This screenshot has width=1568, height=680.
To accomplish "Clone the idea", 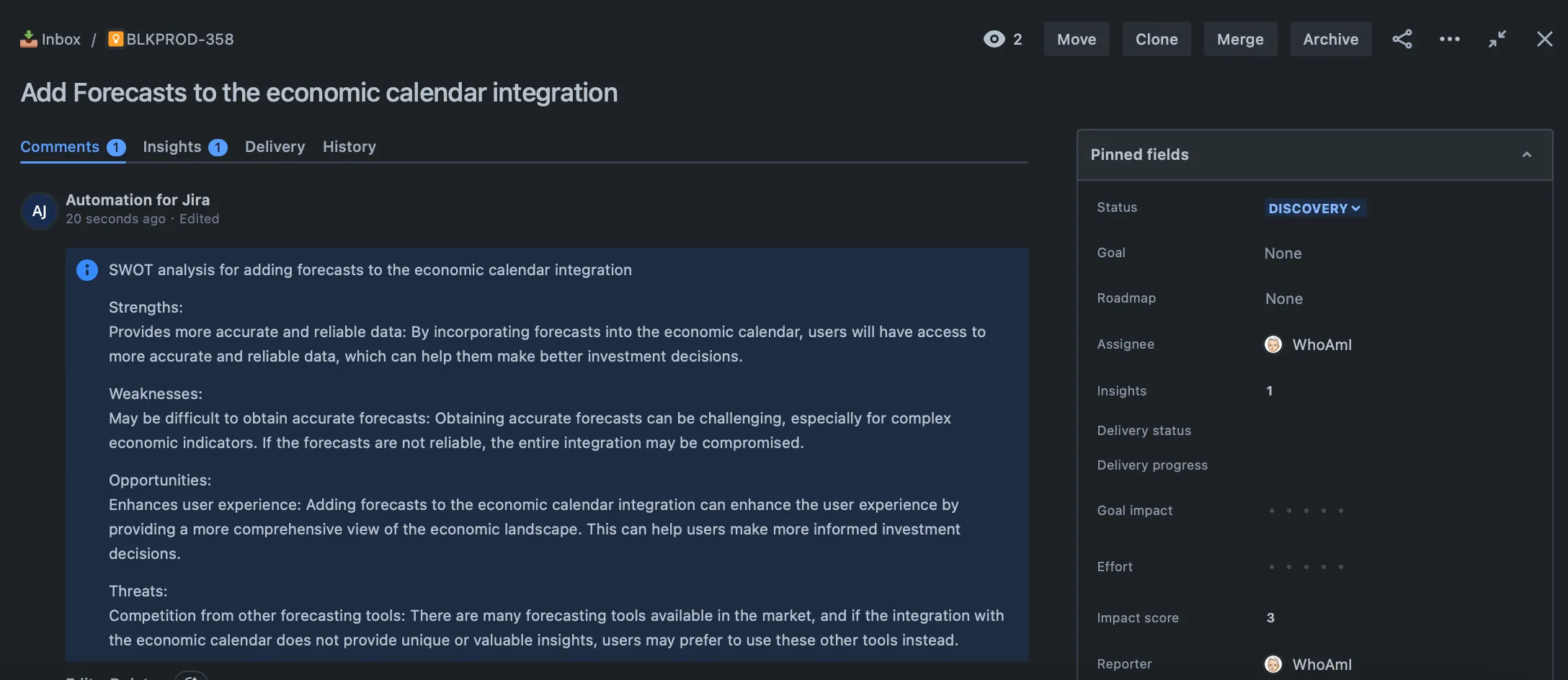I will 1157,39.
